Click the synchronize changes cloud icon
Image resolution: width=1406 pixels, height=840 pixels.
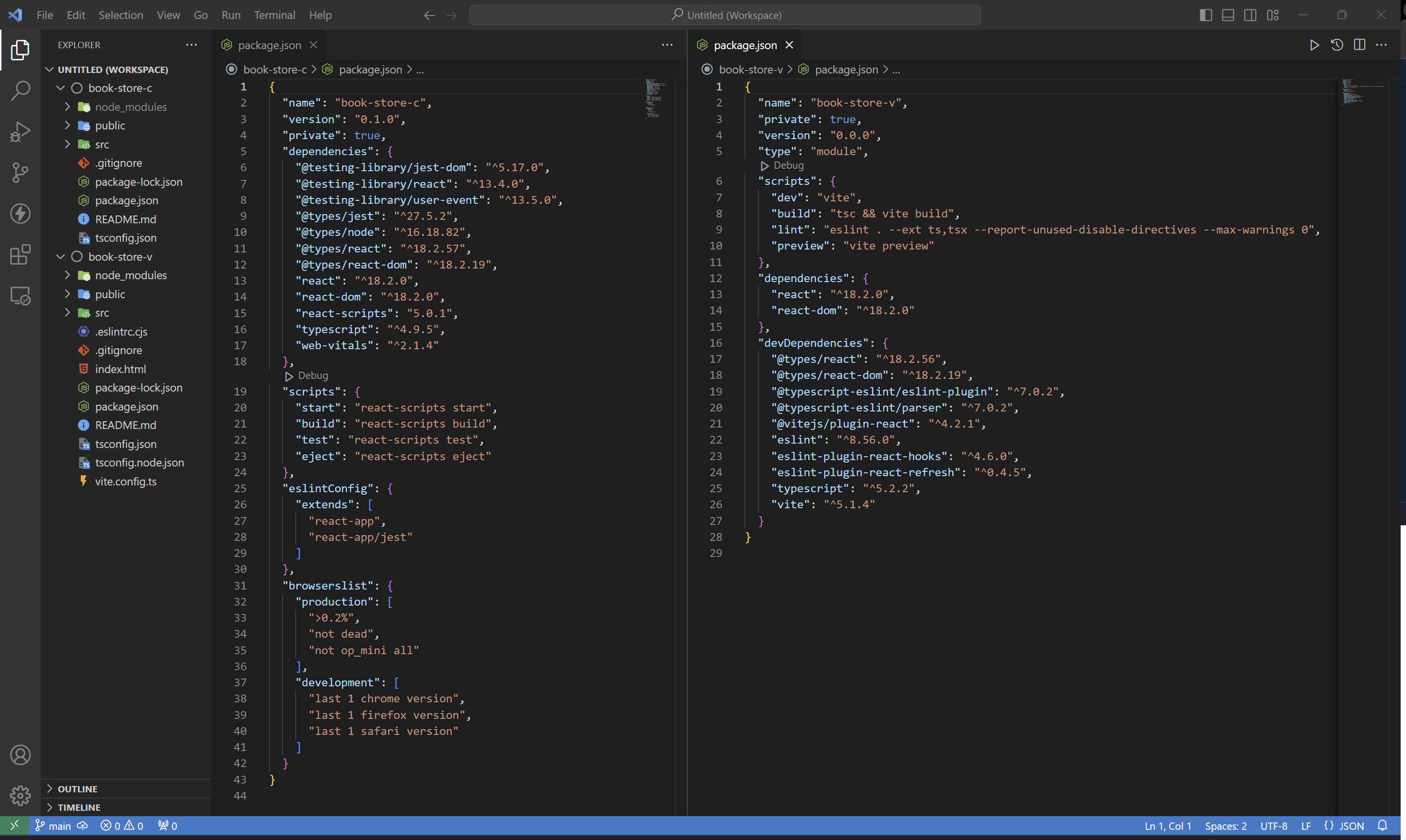[x=83, y=825]
